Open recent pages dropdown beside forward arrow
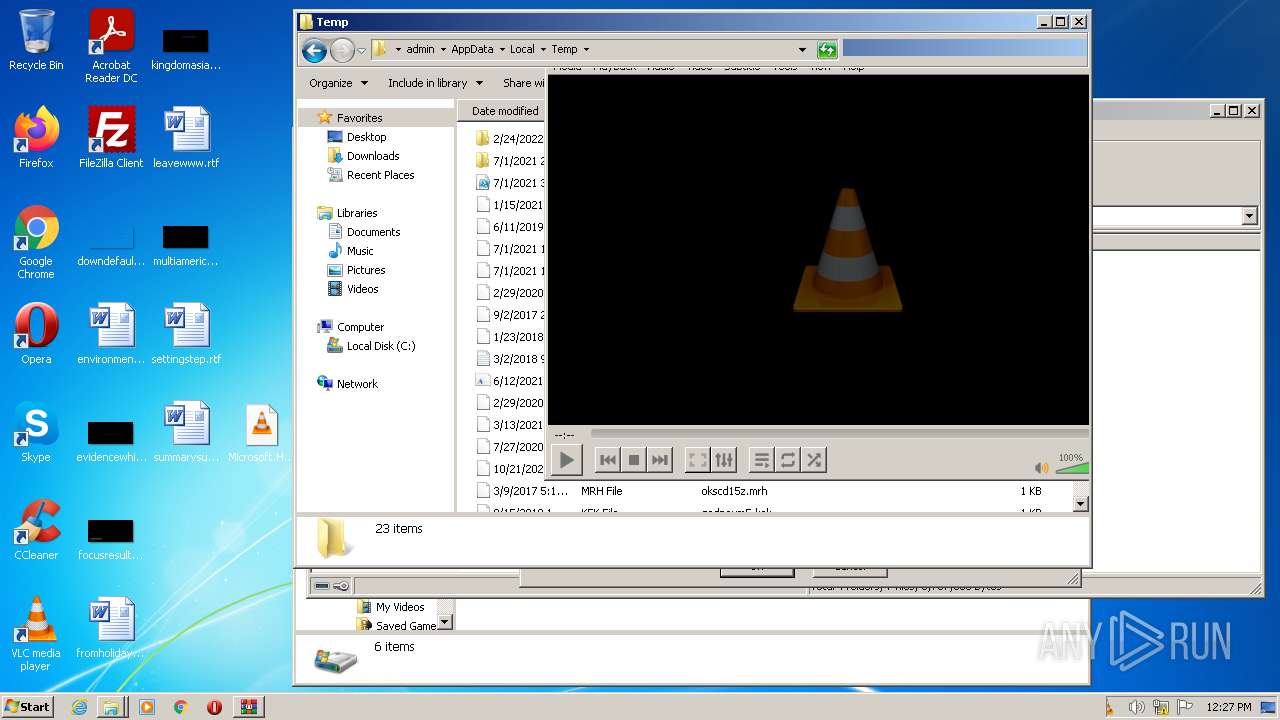Screen dimensions: 1280x720 (x=362, y=50)
